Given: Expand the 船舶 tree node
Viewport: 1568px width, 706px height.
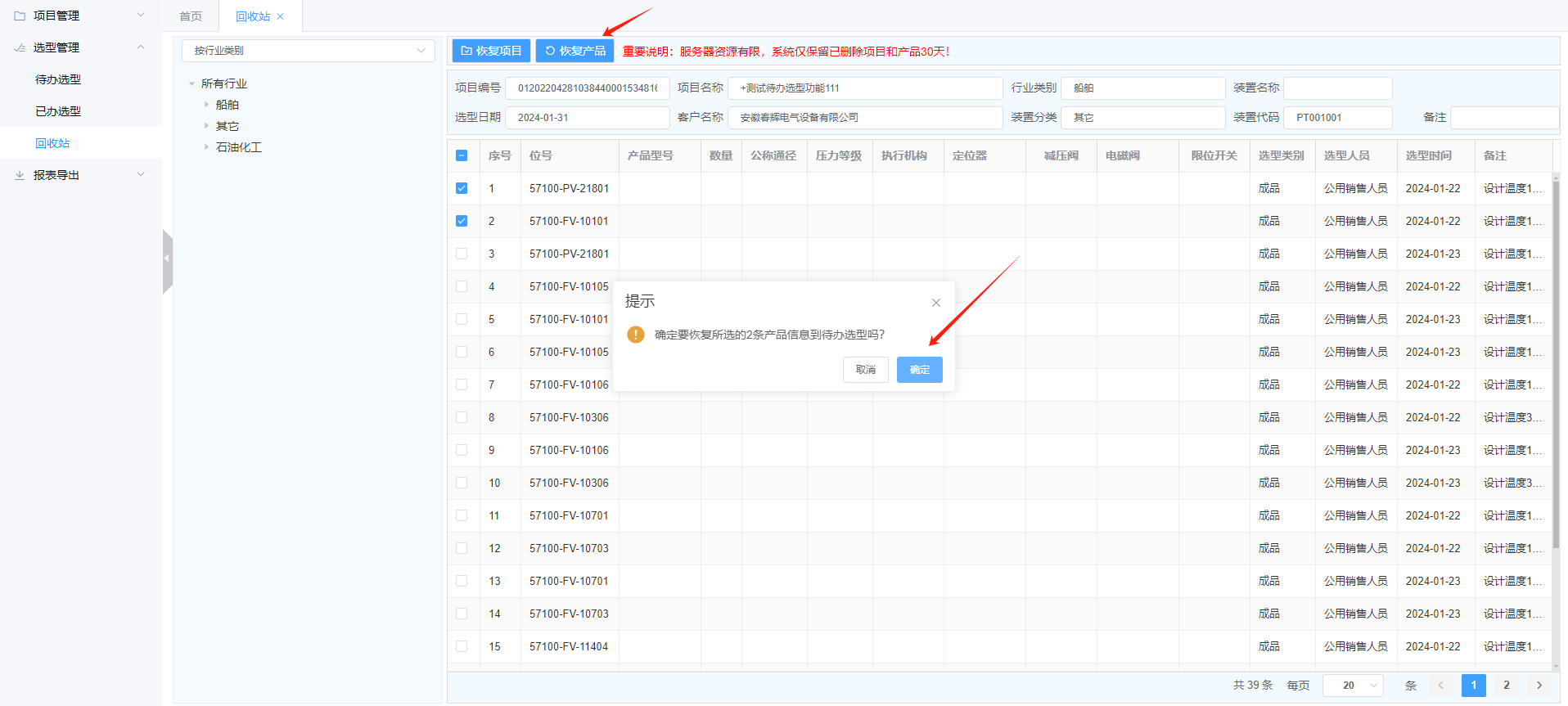Looking at the screenshot, I should (206, 105).
